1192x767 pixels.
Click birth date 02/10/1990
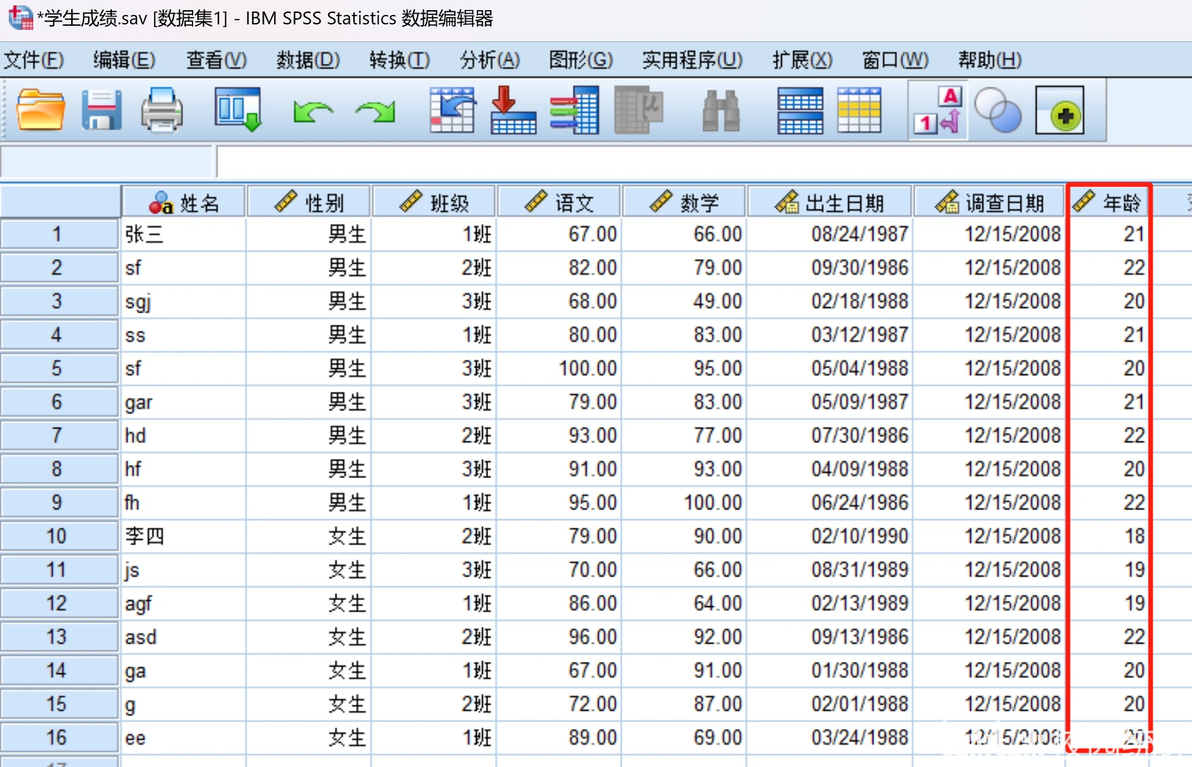(829, 536)
